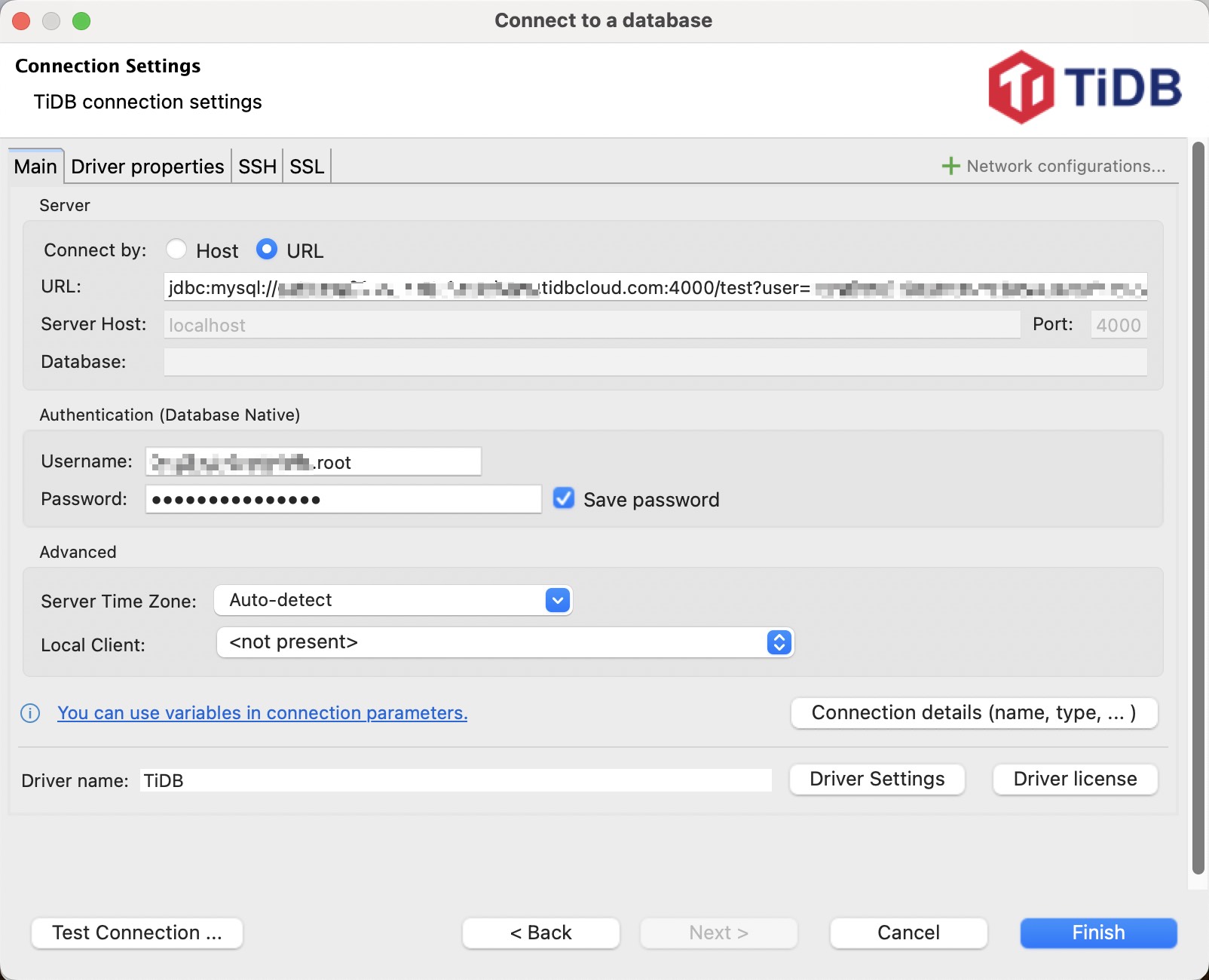This screenshot has width=1209, height=980.
Task: Go back with the Back button
Action: click(x=541, y=933)
